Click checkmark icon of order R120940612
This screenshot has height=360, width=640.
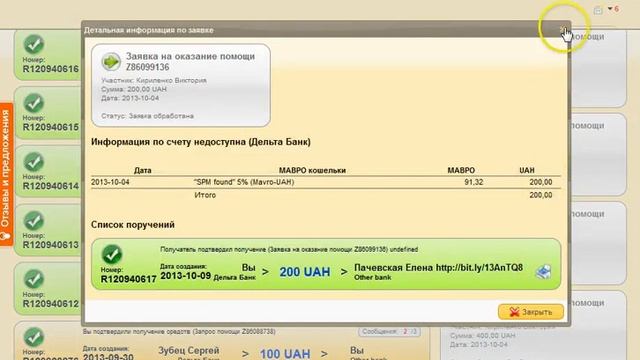[33, 279]
